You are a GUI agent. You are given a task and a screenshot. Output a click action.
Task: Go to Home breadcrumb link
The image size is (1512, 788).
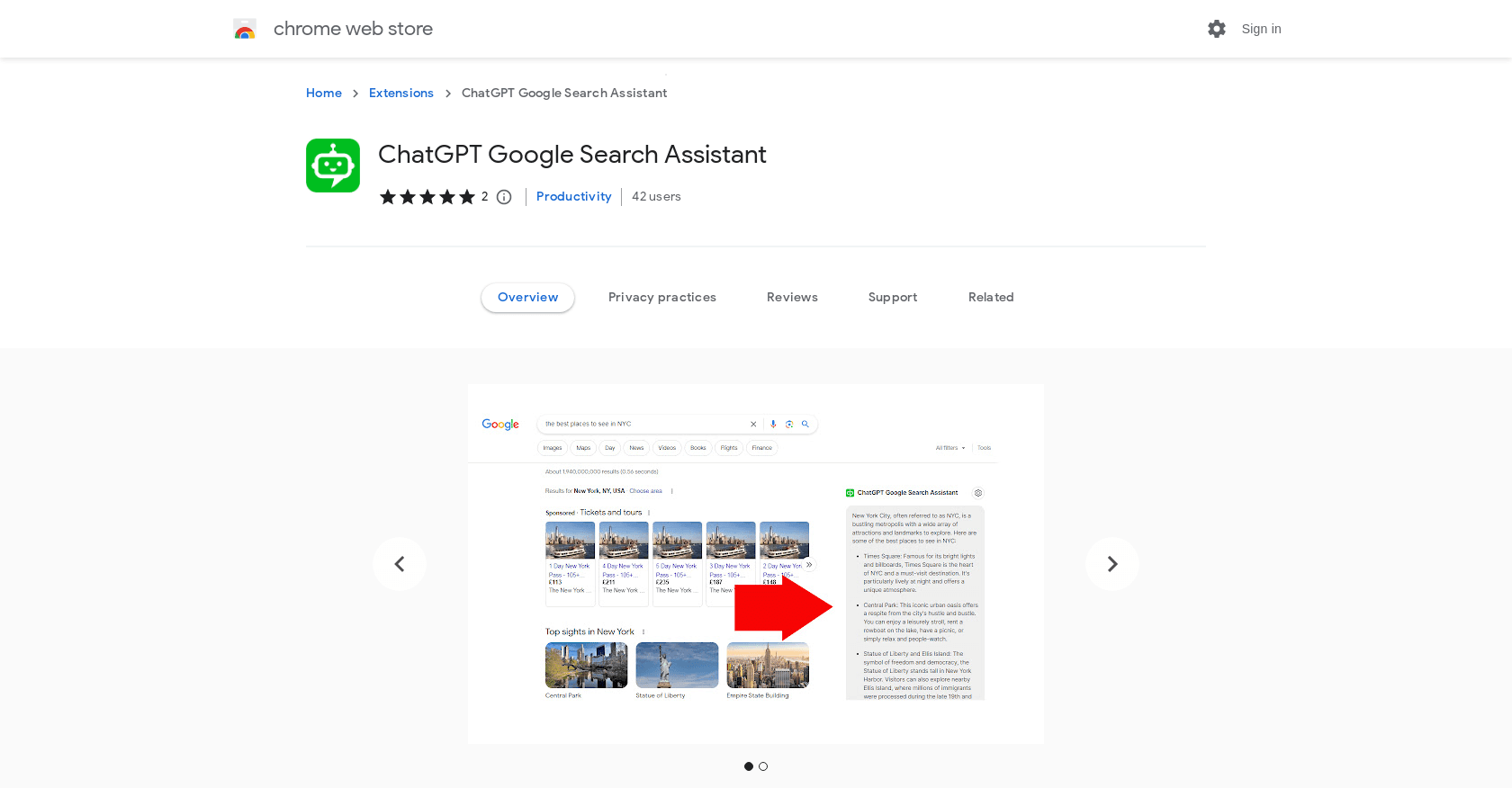[324, 94]
